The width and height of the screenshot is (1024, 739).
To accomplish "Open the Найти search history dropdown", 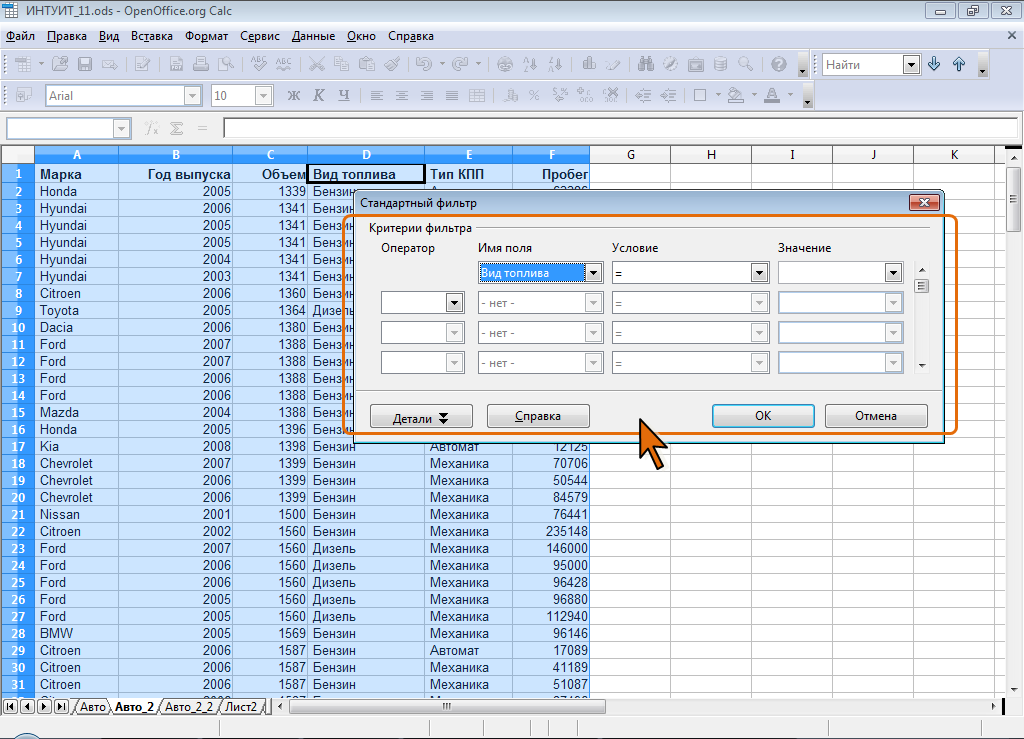I will click(911, 65).
